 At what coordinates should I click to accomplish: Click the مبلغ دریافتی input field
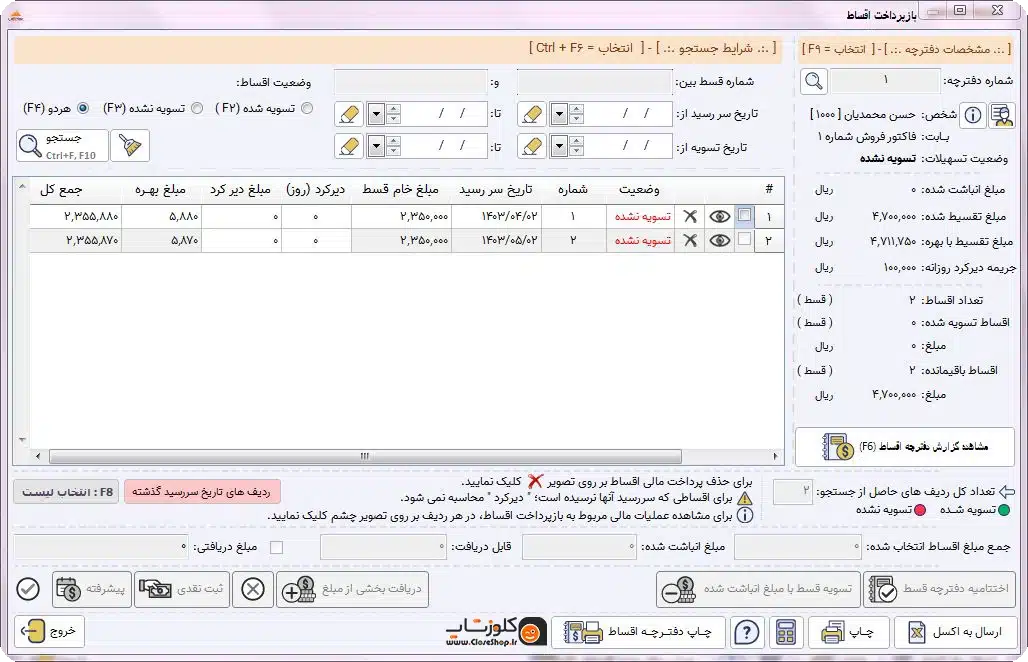point(101,547)
